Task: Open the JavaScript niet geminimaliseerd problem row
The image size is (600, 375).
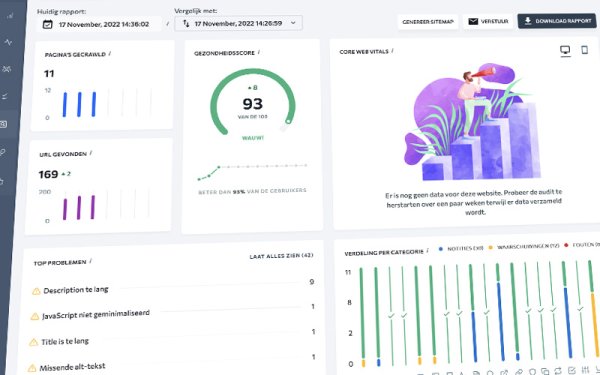Action: point(173,312)
